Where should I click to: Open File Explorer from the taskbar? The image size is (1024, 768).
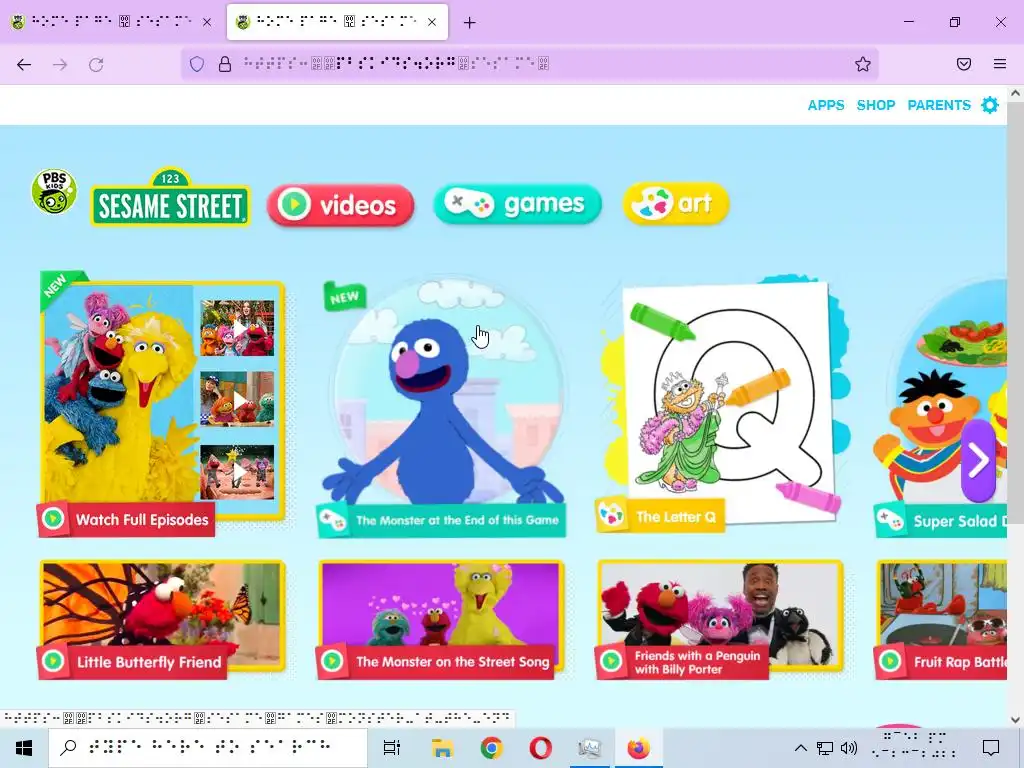coord(442,748)
